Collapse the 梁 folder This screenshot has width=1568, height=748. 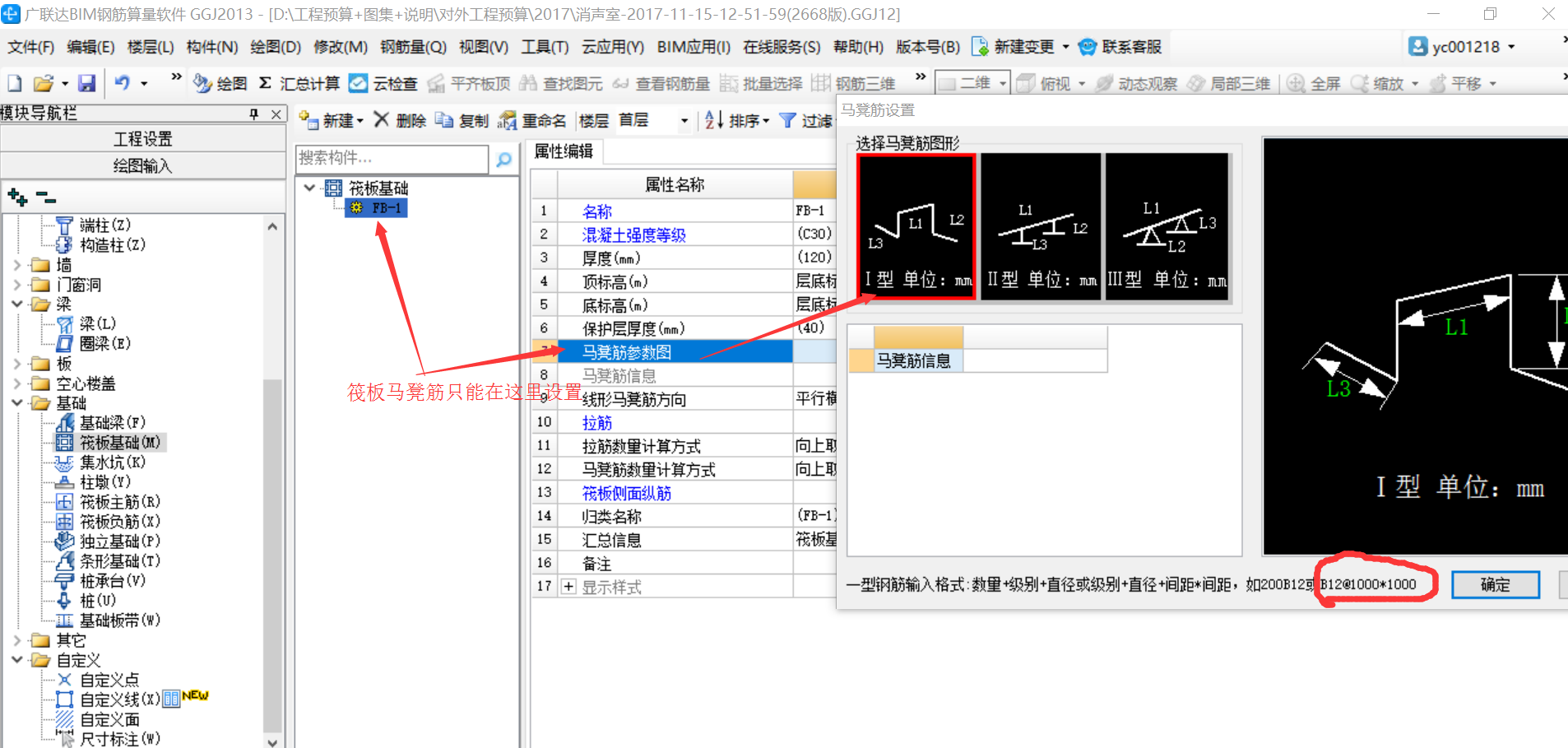click(x=17, y=304)
